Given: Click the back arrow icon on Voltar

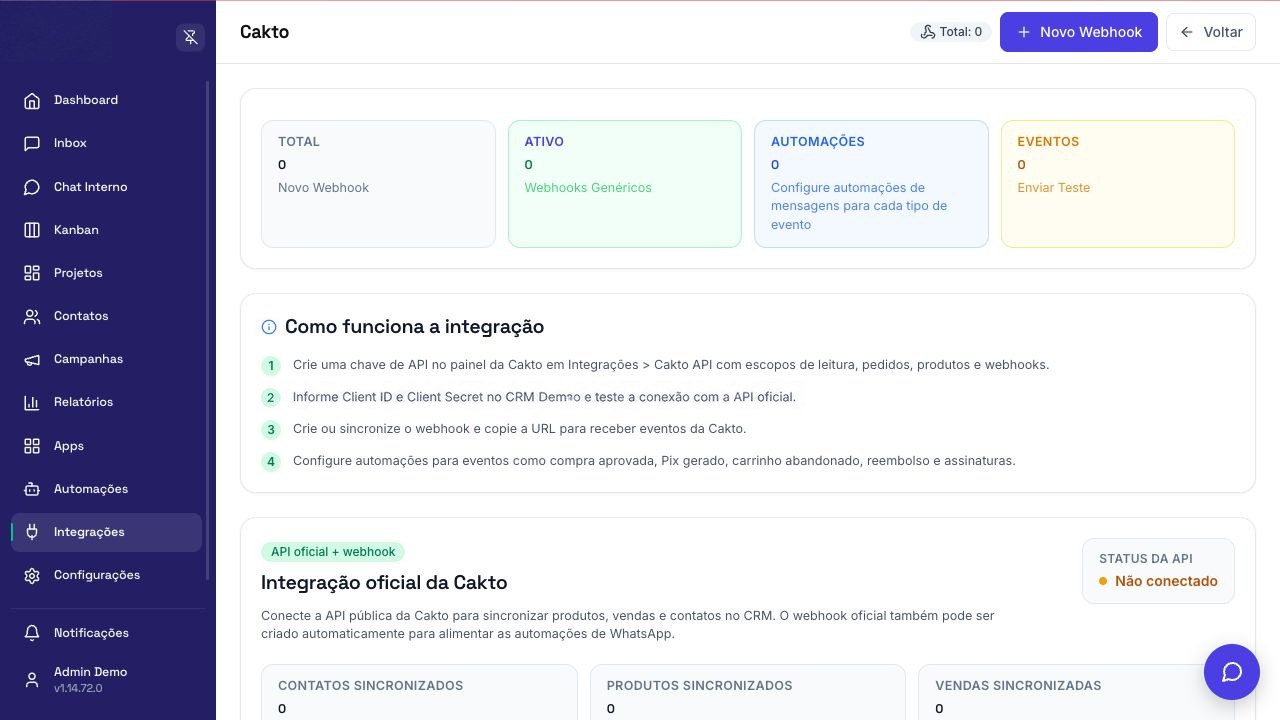Looking at the screenshot, I should point(1187,32).
